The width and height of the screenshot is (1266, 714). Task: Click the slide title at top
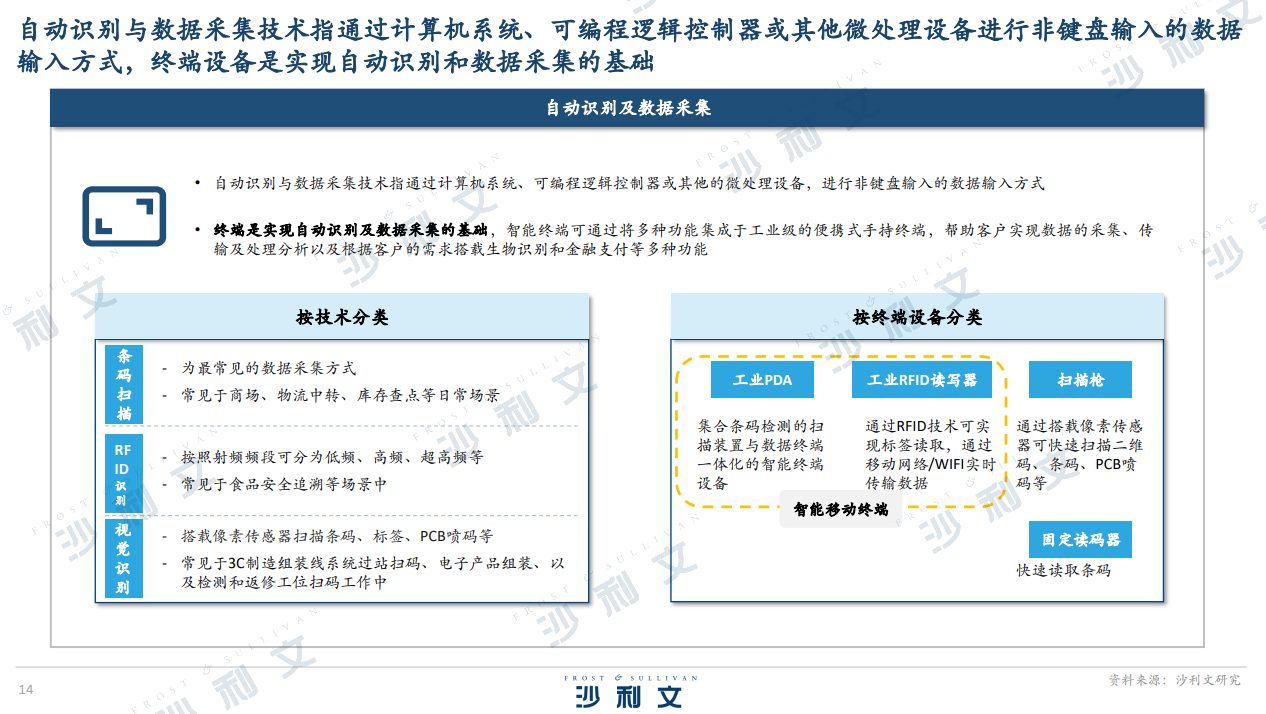[630, 46]
